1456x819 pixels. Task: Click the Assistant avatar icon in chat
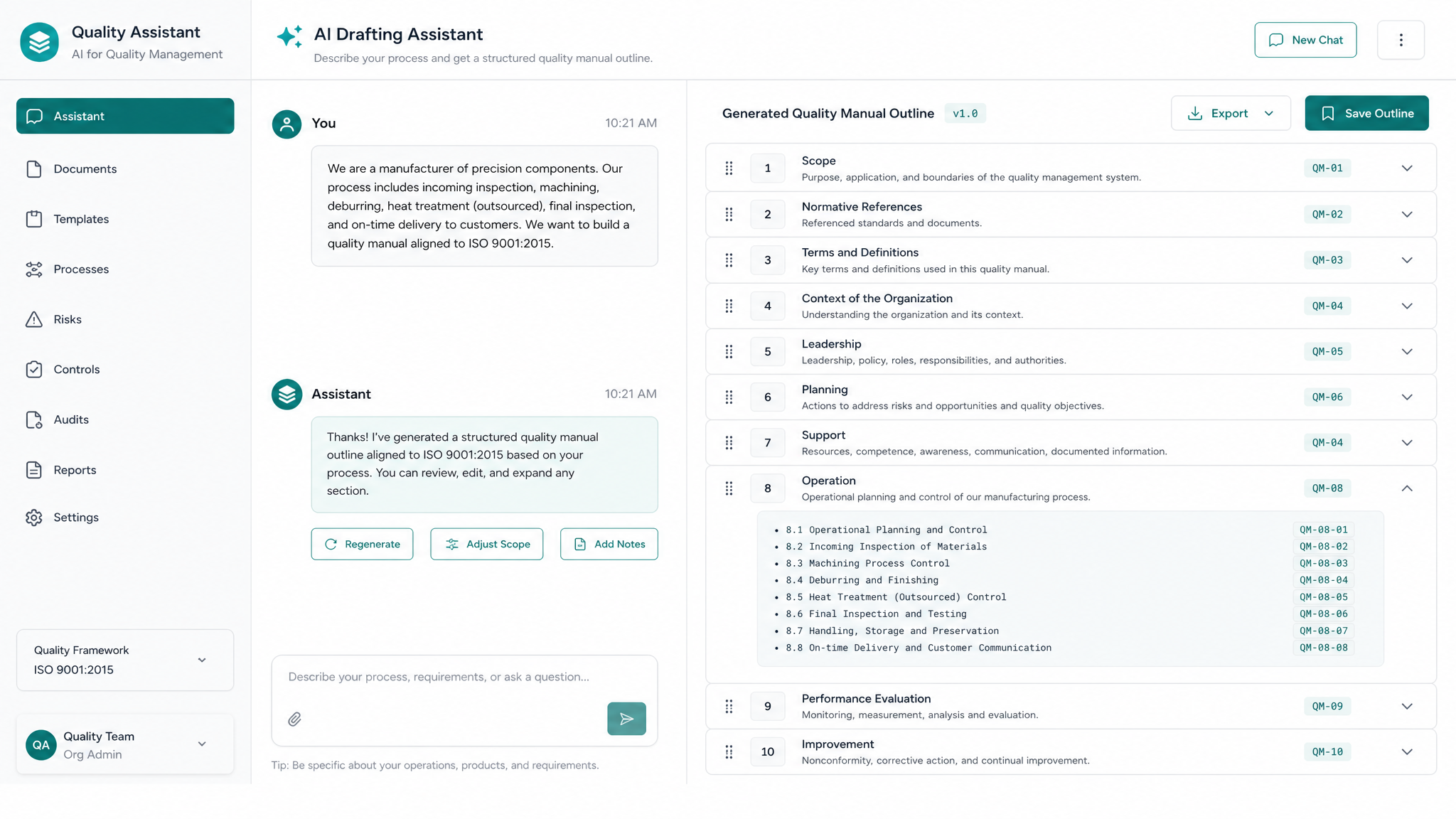click(x=287, y=394)
